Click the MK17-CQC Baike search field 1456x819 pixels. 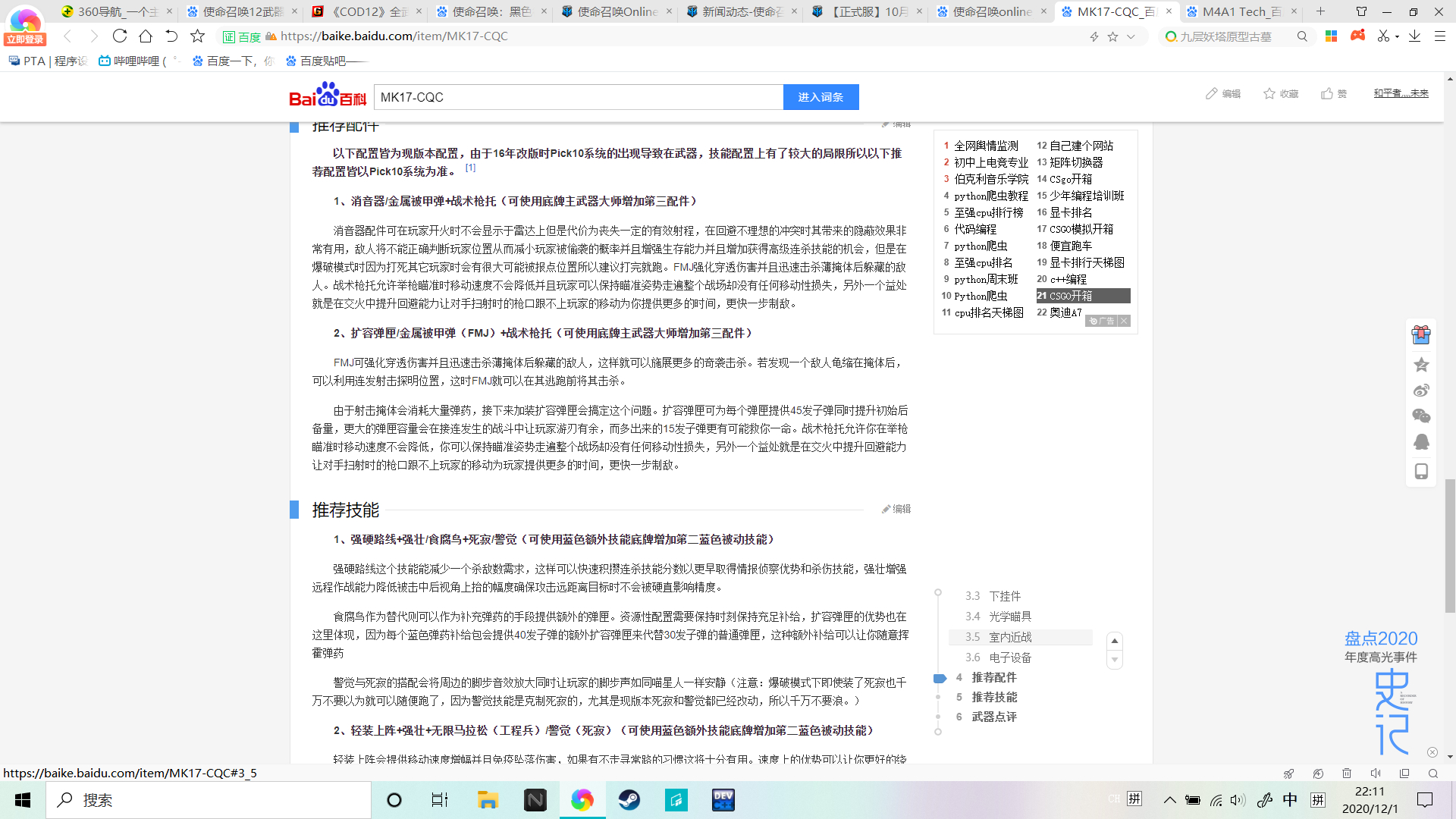coord(578,97)
